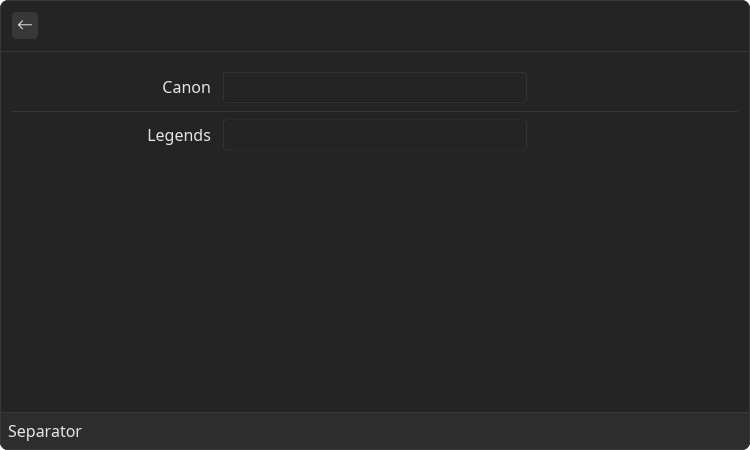
Task: Focus the Canon text field
Action: click(x=375, y=87)
